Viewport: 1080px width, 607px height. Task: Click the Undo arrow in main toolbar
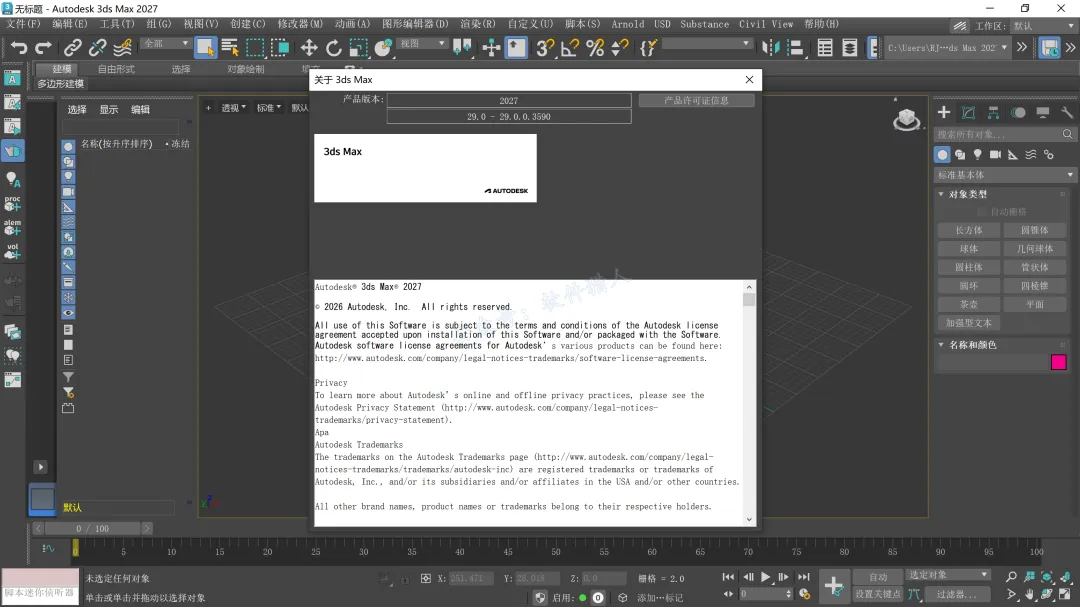[19, 48]
